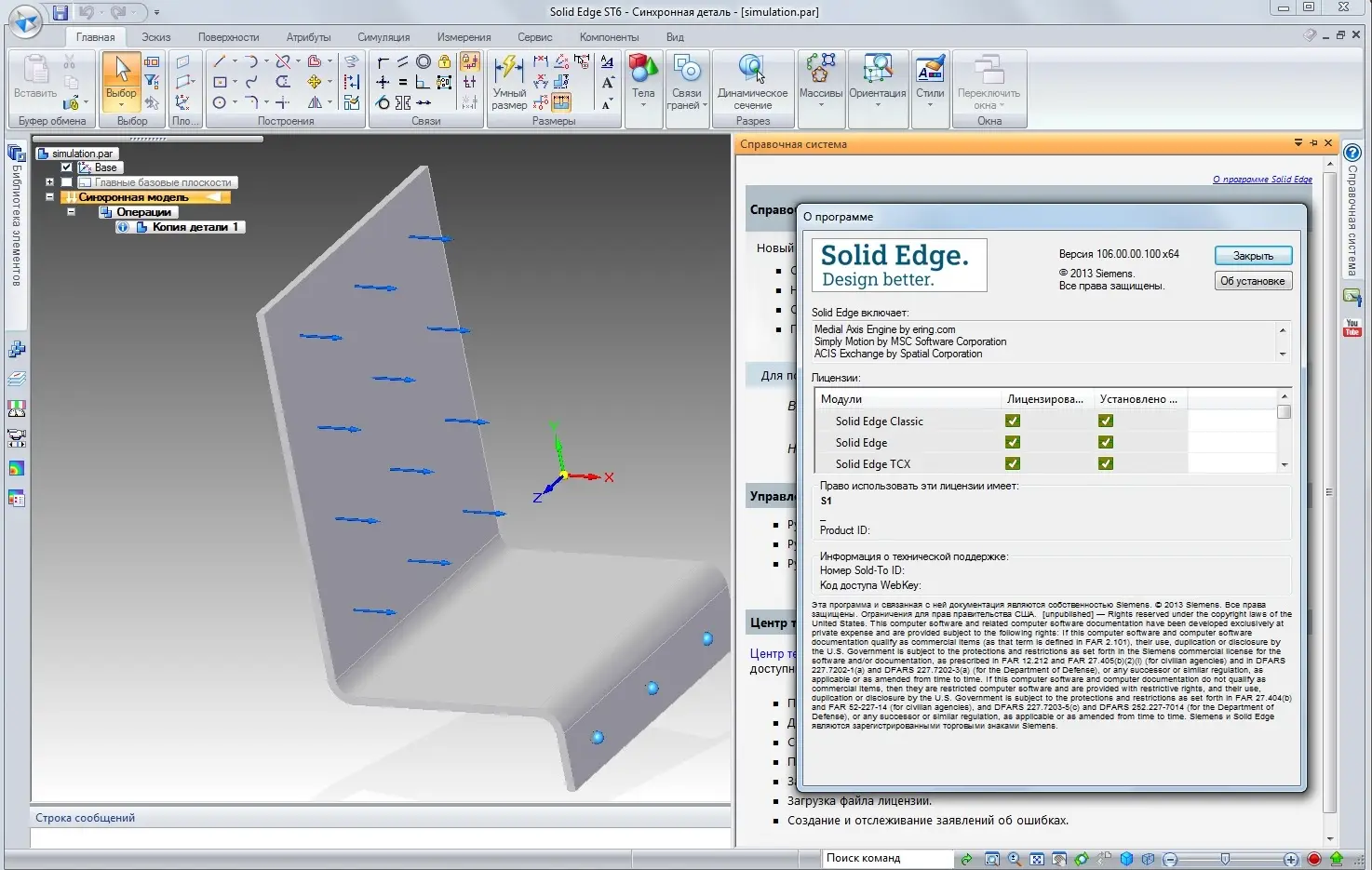The width and height of the screenshot is (1372, 870).
Task: Click the Simulation results icon in the left sidebar
Action: pos(16,468)
